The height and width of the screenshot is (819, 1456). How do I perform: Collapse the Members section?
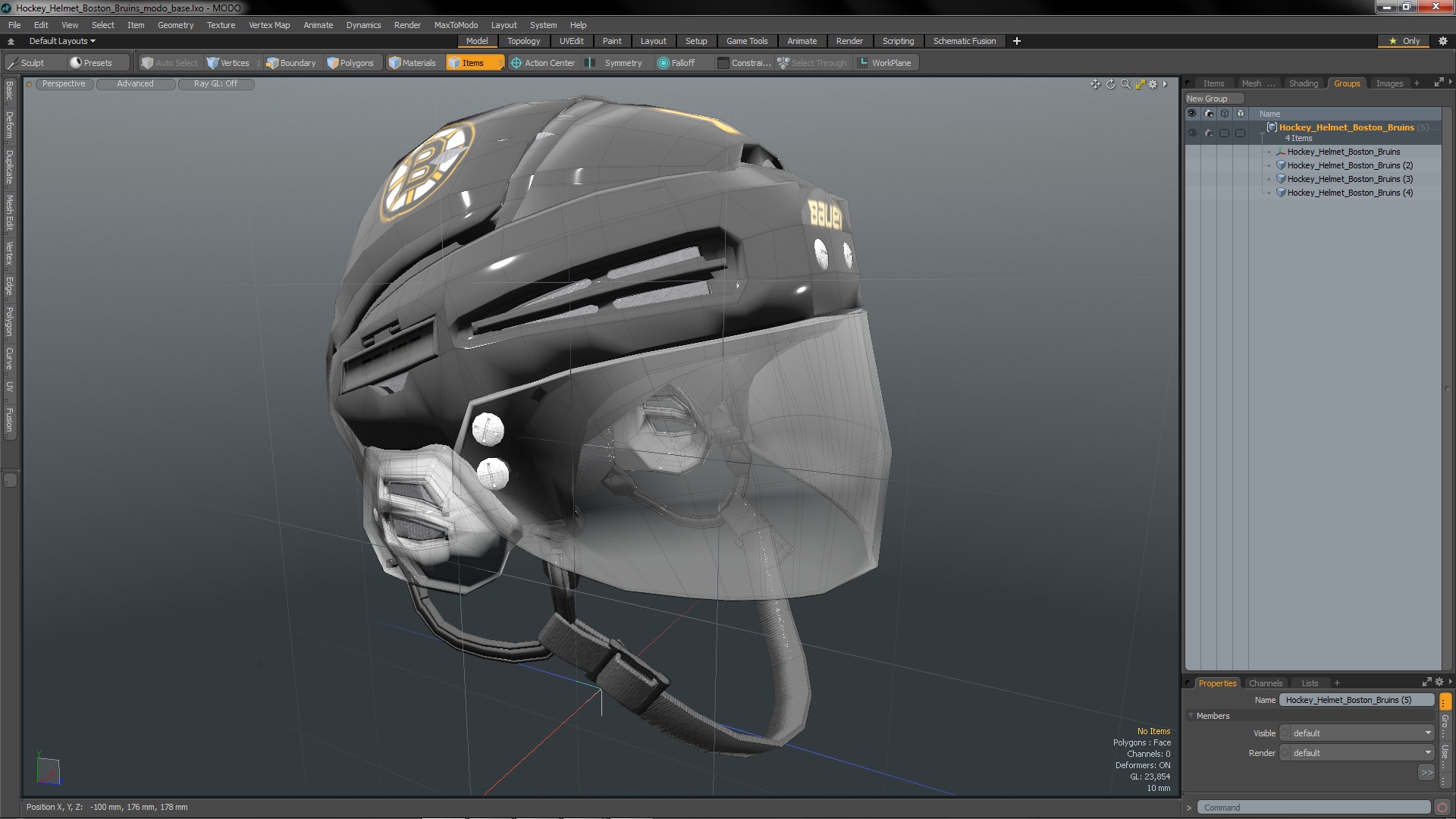[1191, 716]
